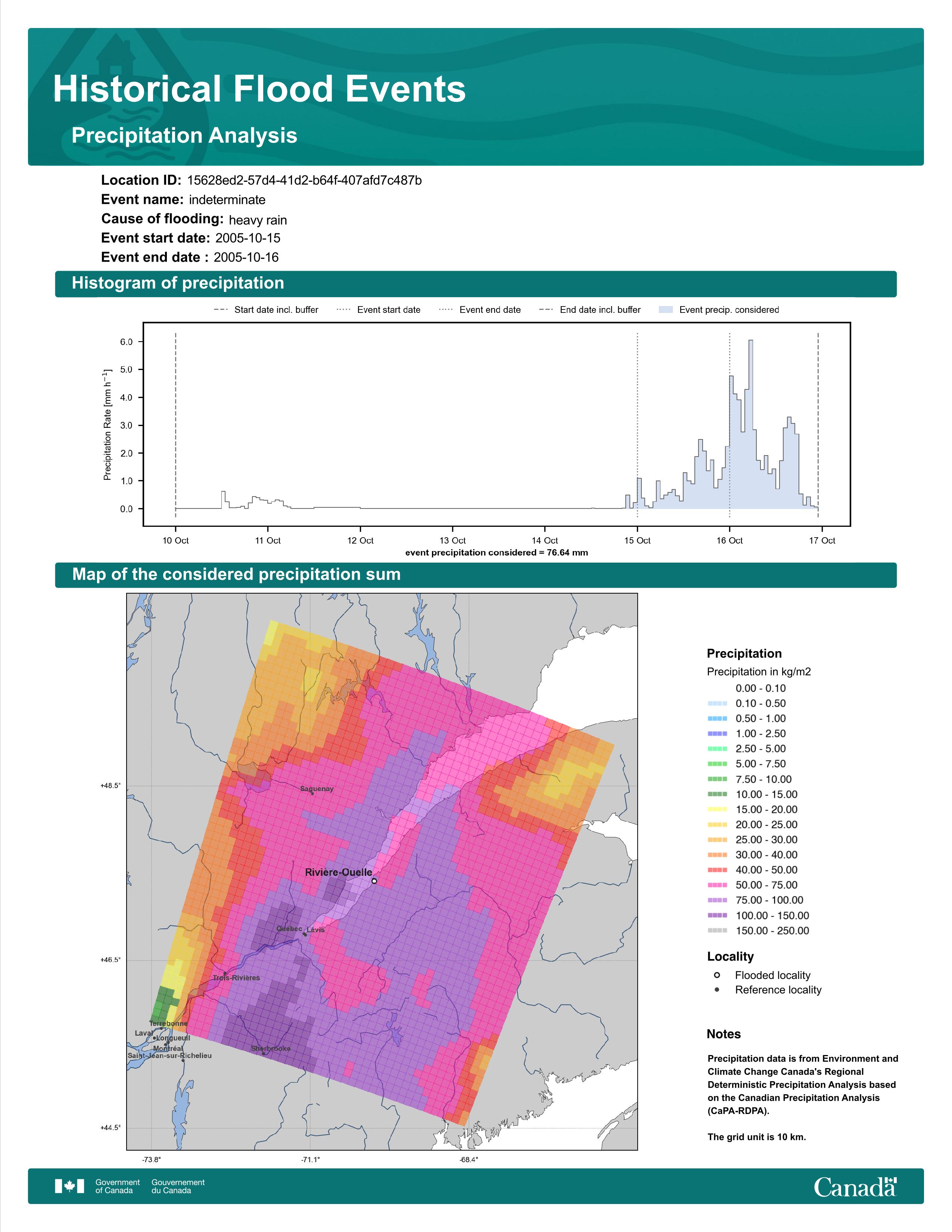952x1232 pixels.
Task: Click the 15 Oct axis tick label
Action: [637, 541]
